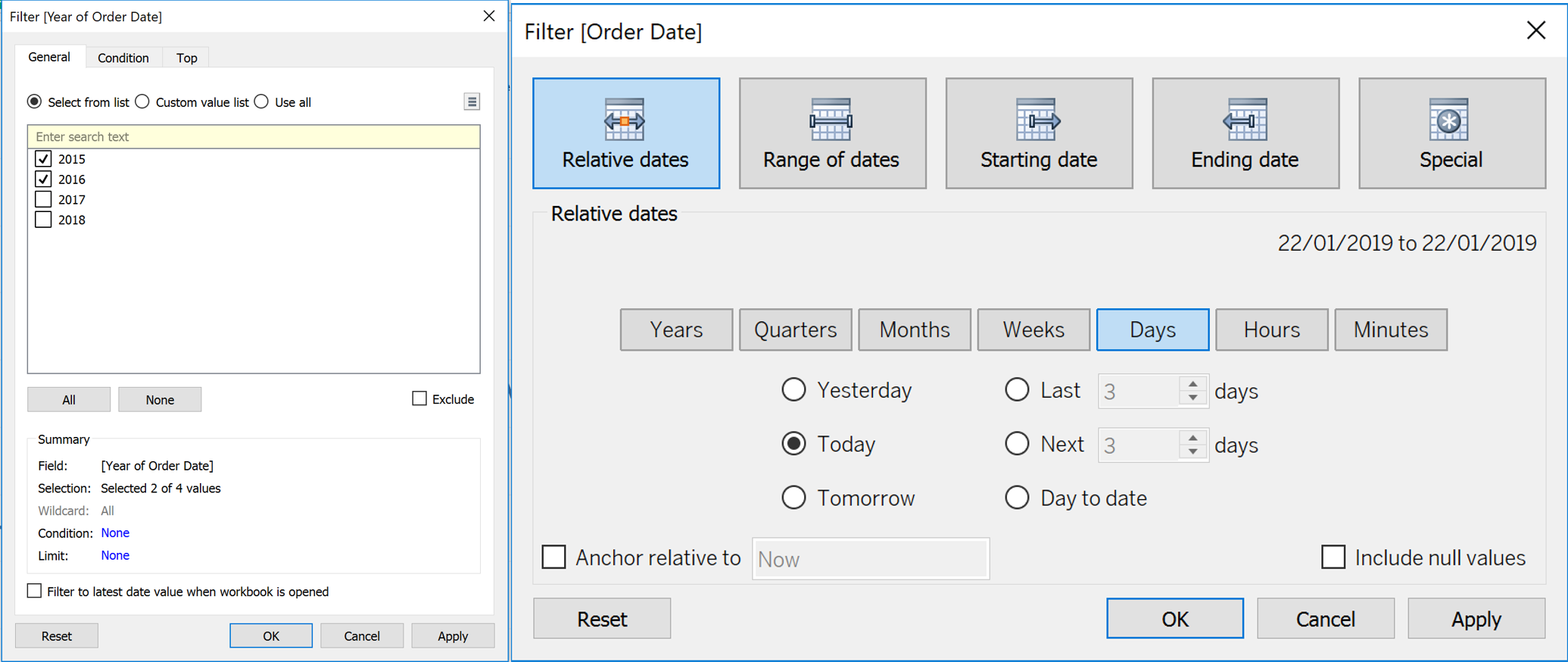The height and width of the screenshot is (662, 1568).
Task: Click the date range text 22/01/2019 to 22/01/2019
Action: pyautogui.click(x=1407, y=243)
